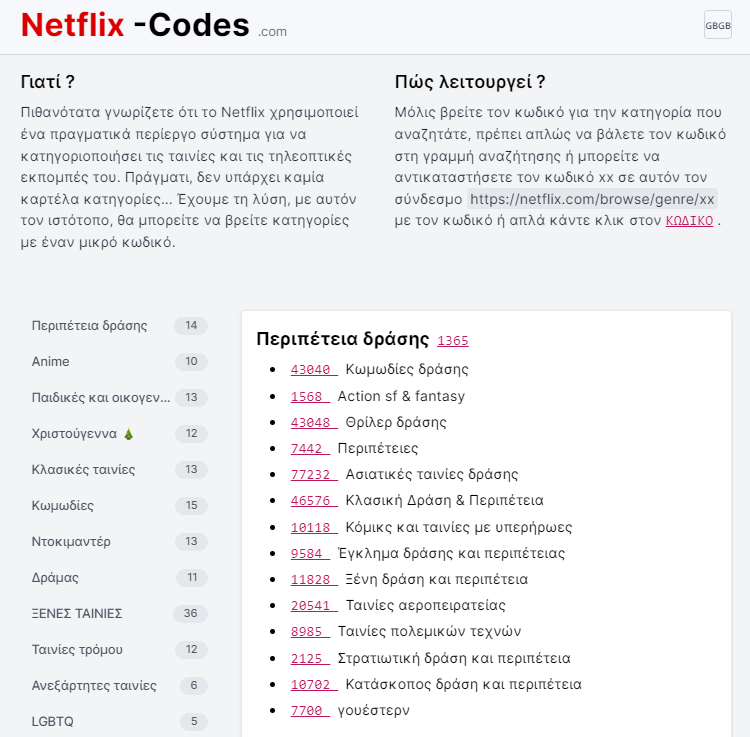Open code 1568 for Action sf & fantasy

pyautogui.click(x=310, y=396)
